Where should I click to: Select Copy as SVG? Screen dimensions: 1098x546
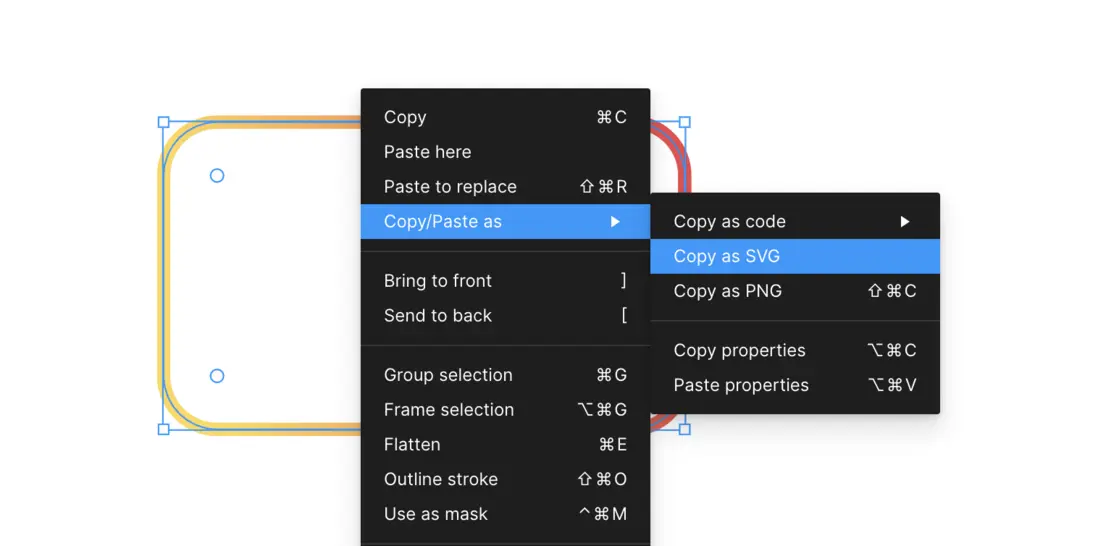[x=727, y=257]
